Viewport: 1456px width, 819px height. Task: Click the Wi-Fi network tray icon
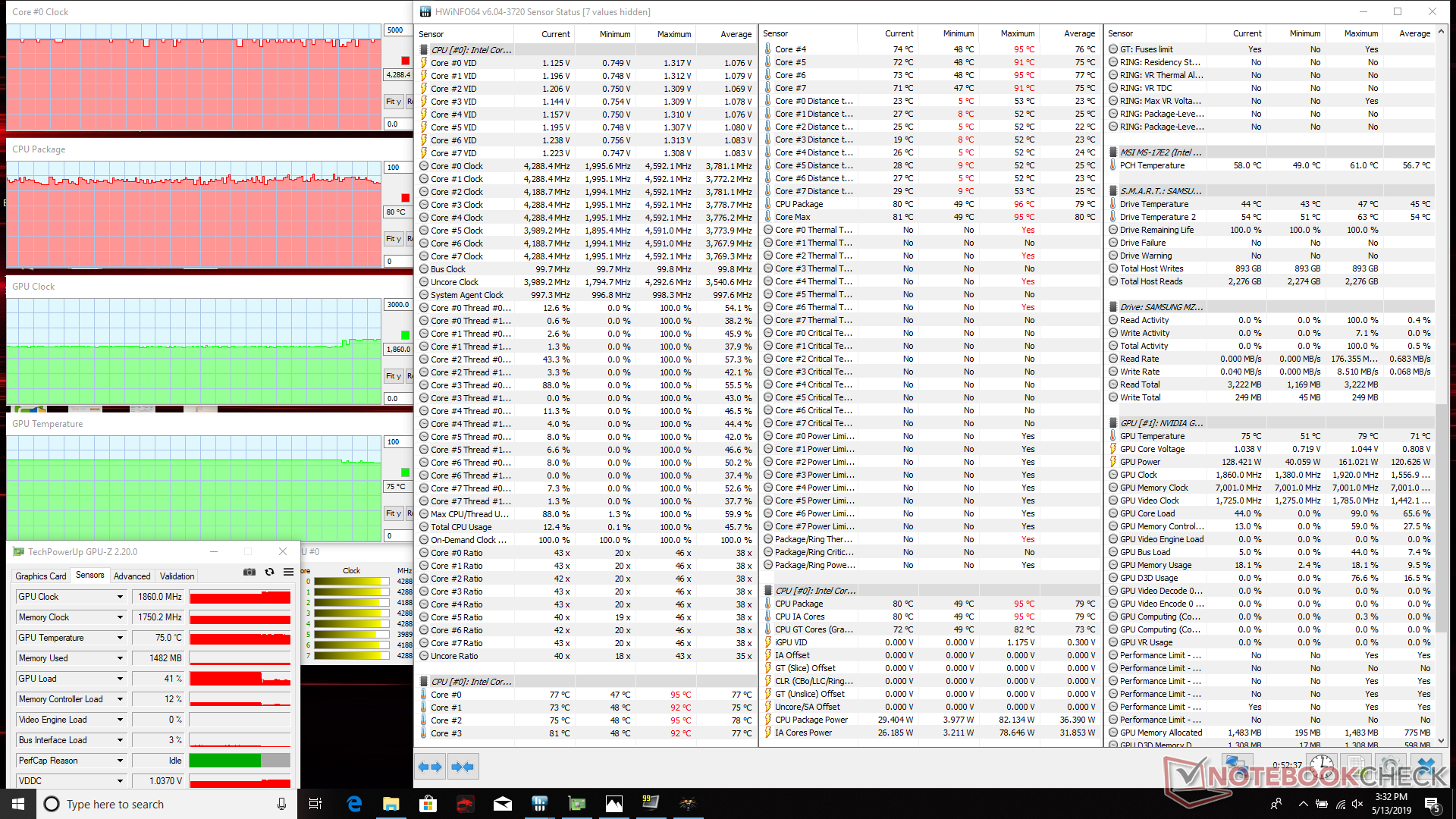(x=1340, y=804)
